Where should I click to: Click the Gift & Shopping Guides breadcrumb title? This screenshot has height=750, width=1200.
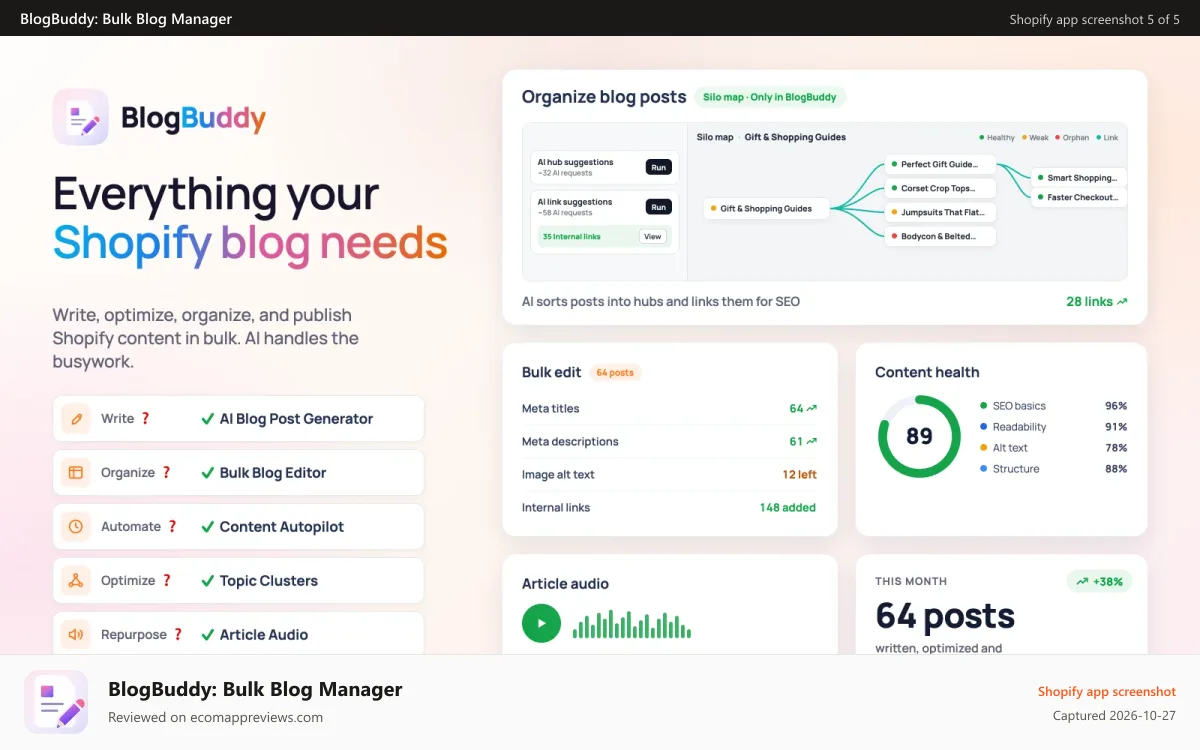[796, 137]
